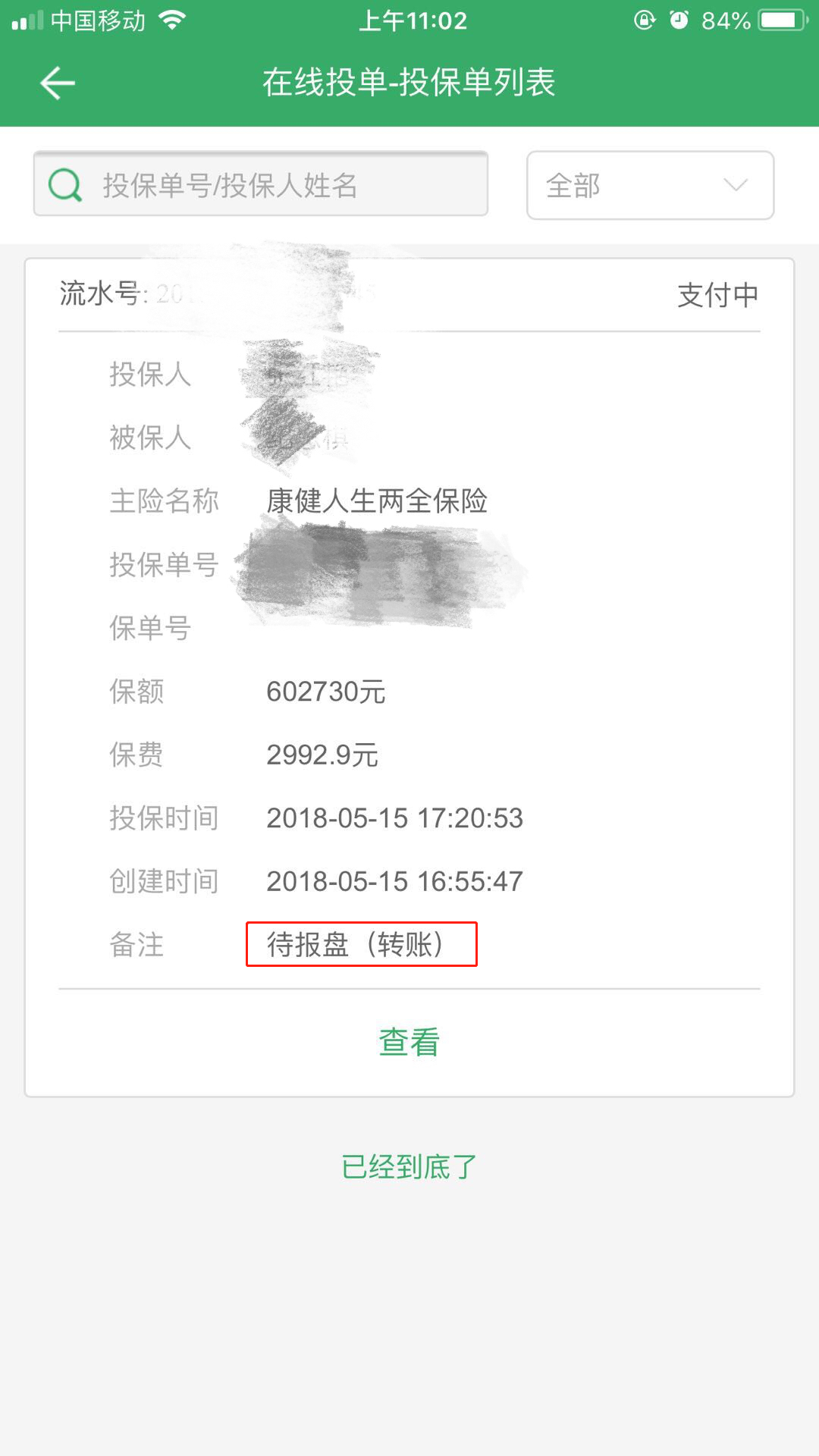Focus the 投保单号/投保人姓名 search field
This screenshot has width=819, height=1456.
pyautogui.click(x=260, y=184)
